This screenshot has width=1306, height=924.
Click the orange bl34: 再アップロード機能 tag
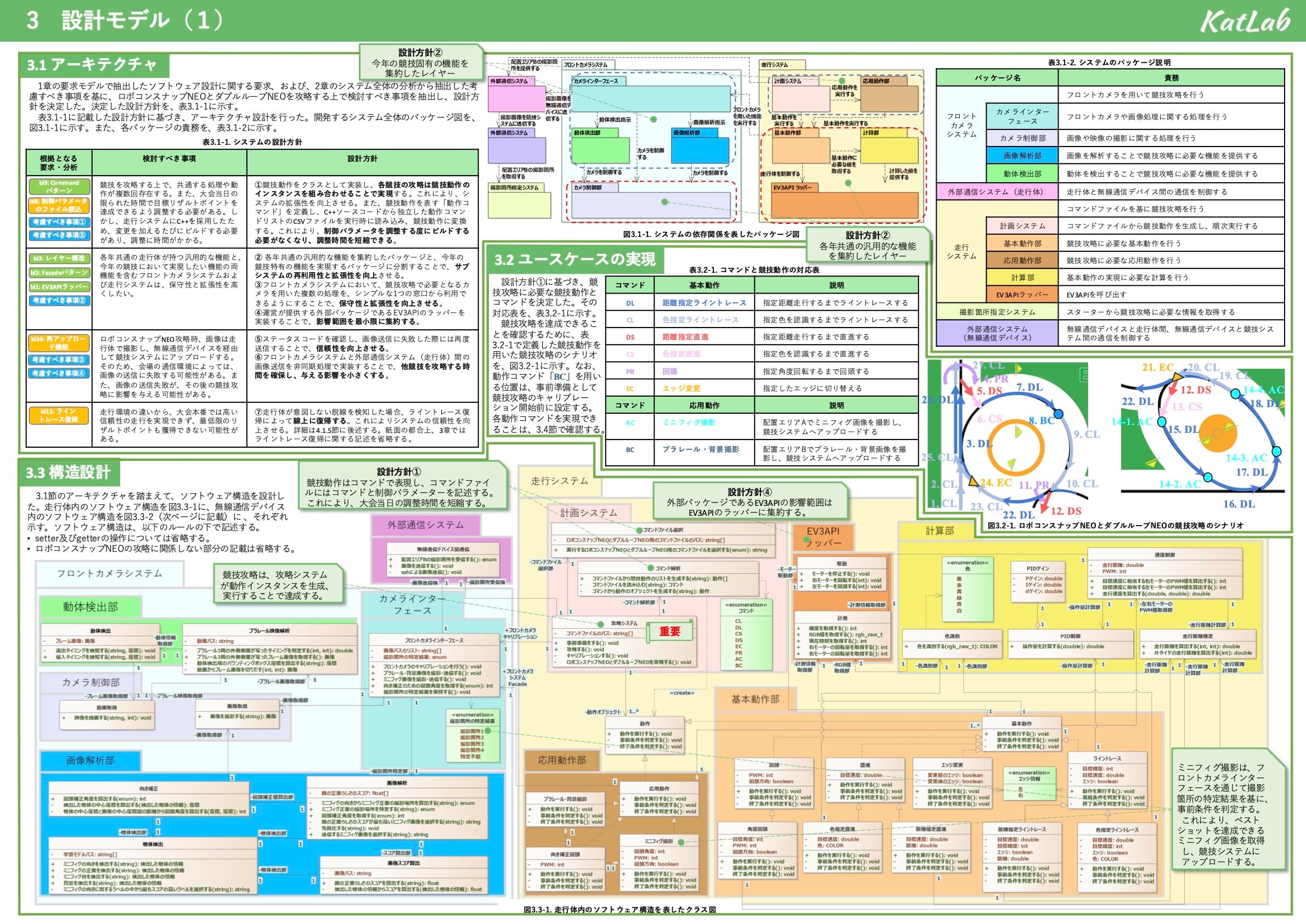pos(59,342)
